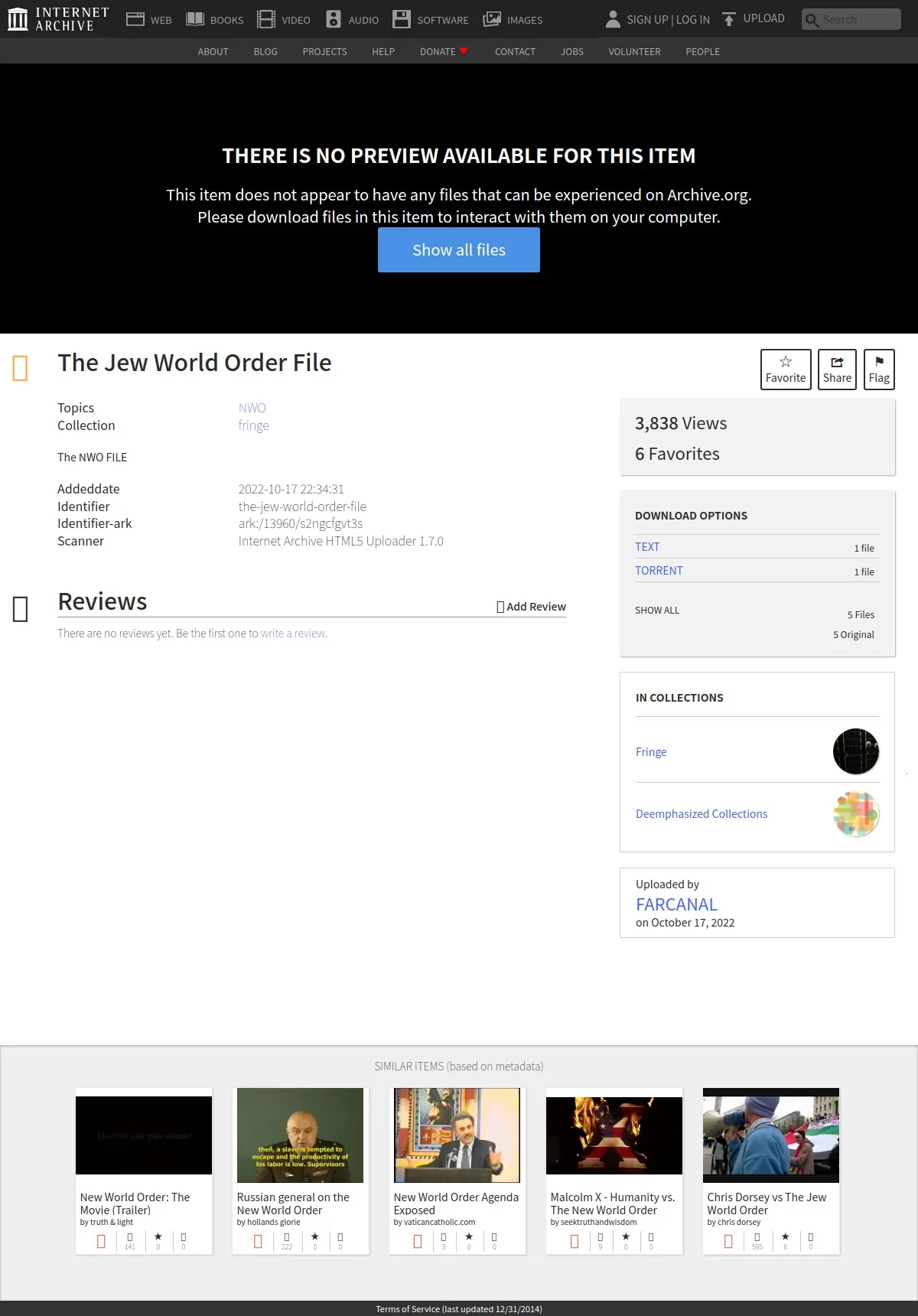This screenshot has width=918, height=1316.
Task: Click favorites star under Chris Dorsey item
Action: coord(785,1237)
